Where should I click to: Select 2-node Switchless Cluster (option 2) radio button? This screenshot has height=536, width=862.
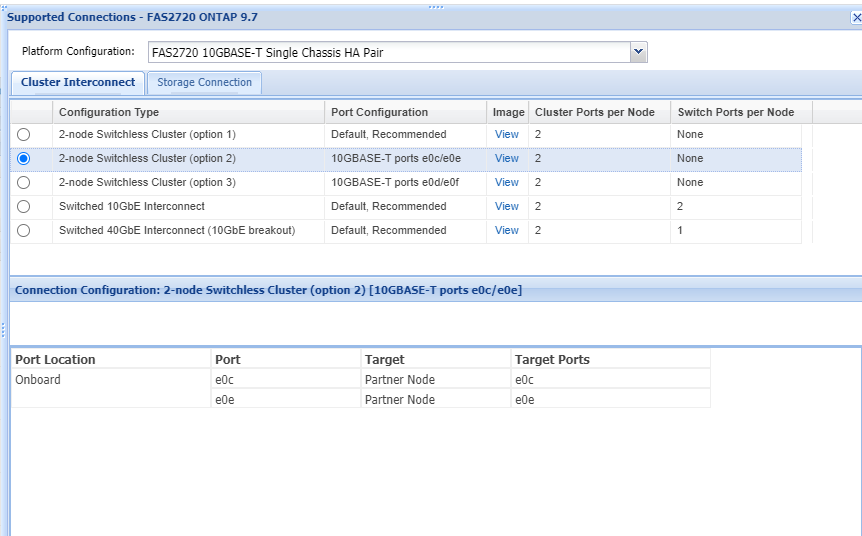click(24, 159)
